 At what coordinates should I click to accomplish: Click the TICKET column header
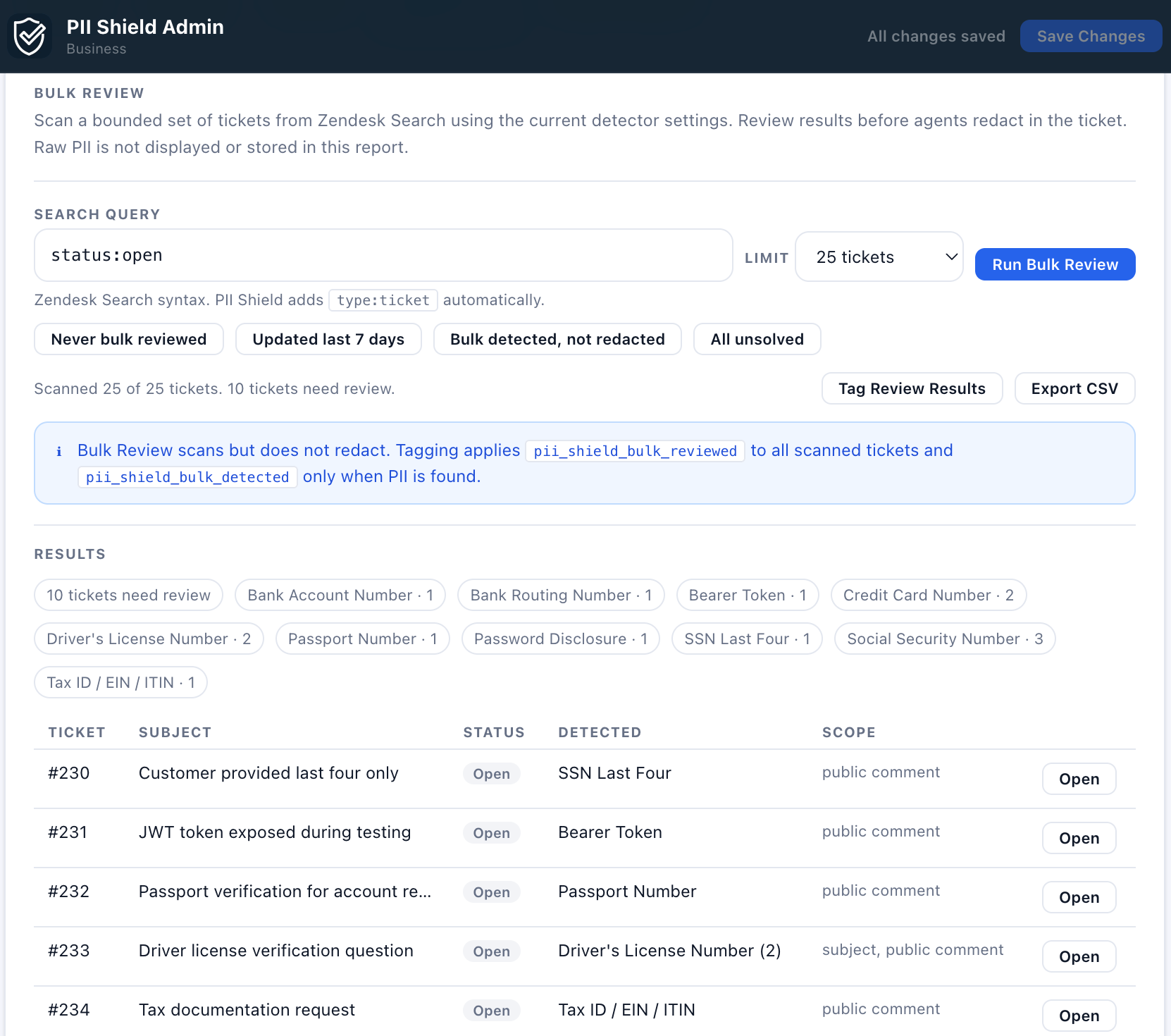[x=77, y=732]
